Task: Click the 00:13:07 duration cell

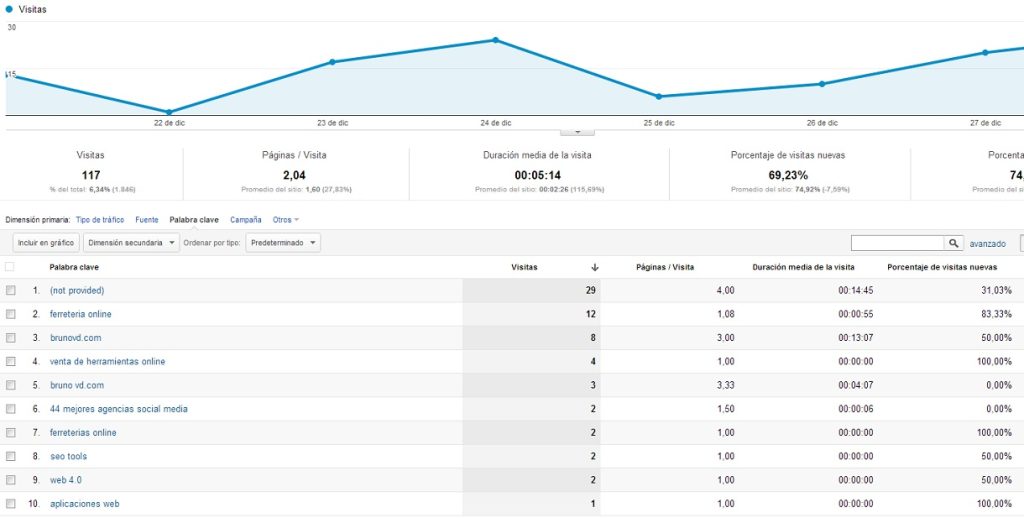Action: point(856,338)
